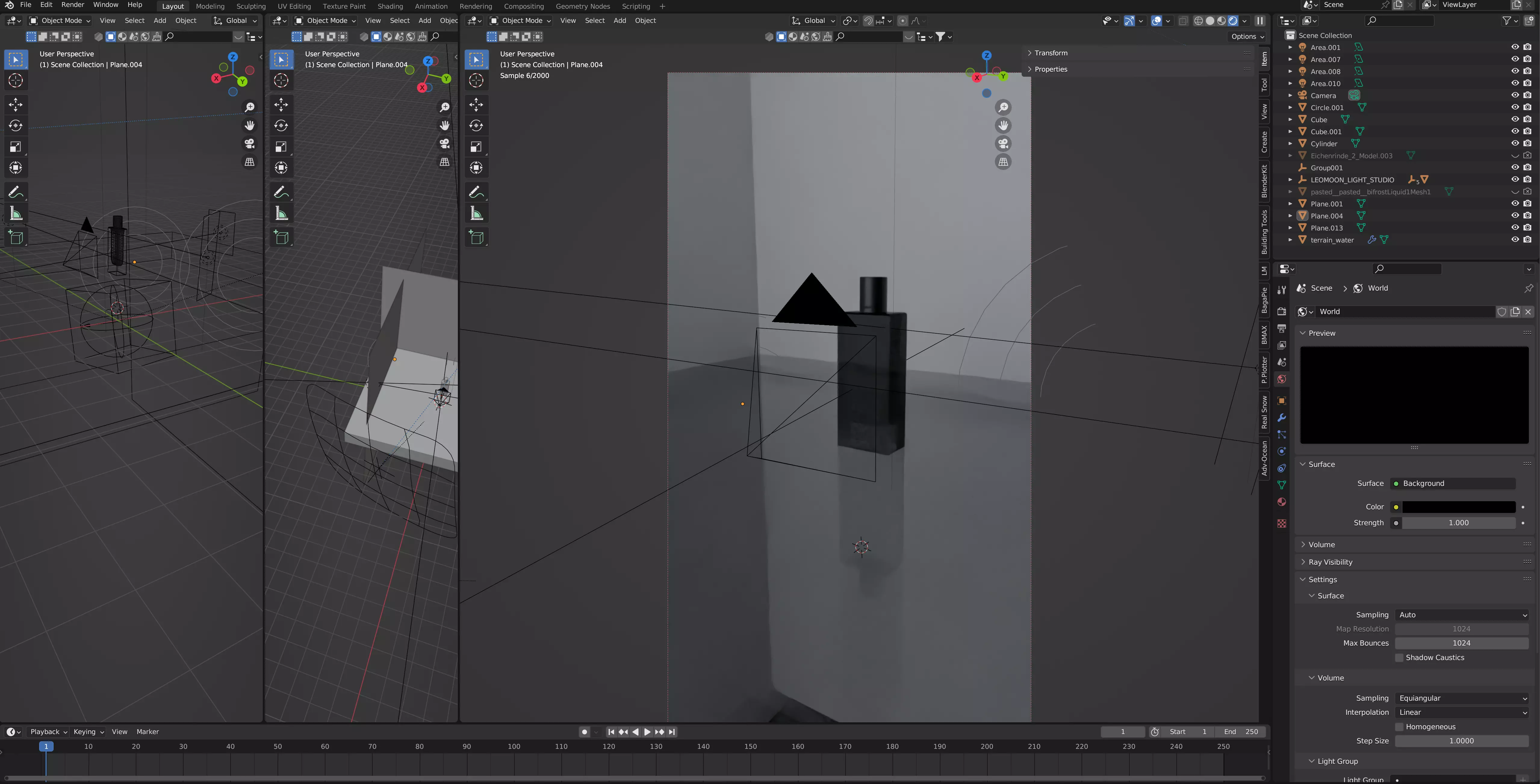Open the Volume Sampling Equiangular dropdown
The width and height of the screenshot is (1540, 784).
coord(1462,699)
